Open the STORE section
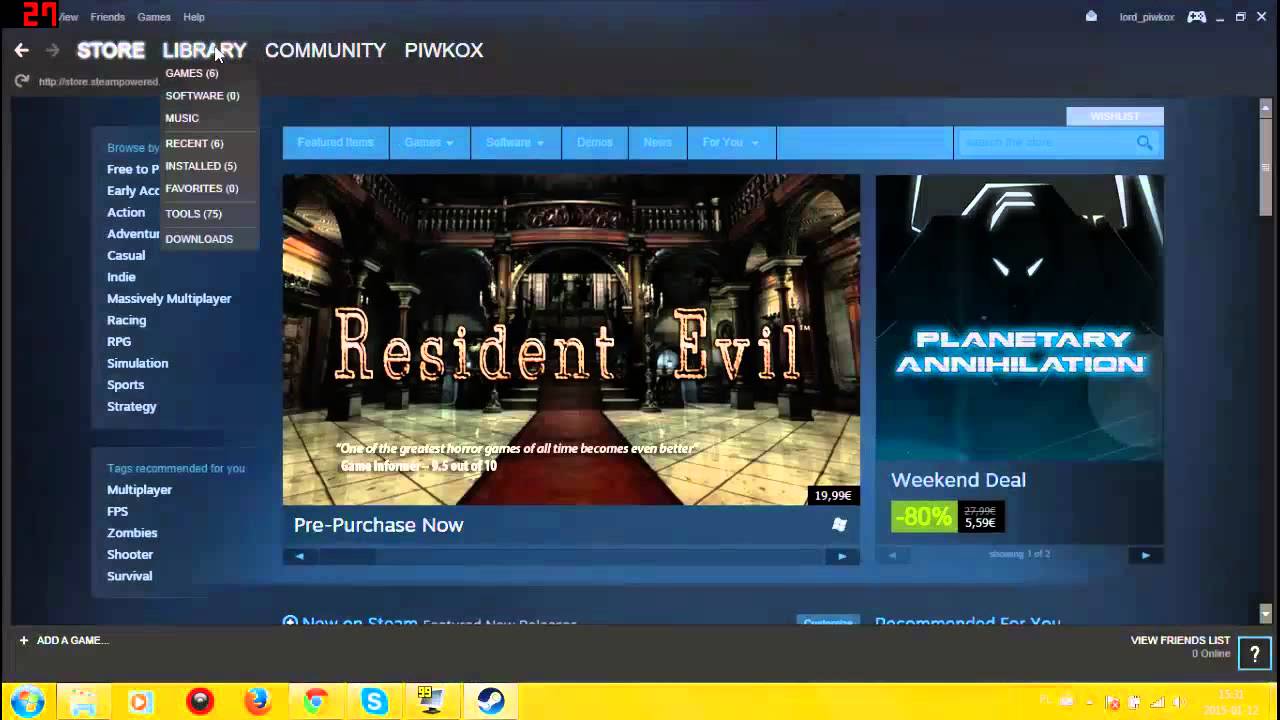 [x=111, y=50]
